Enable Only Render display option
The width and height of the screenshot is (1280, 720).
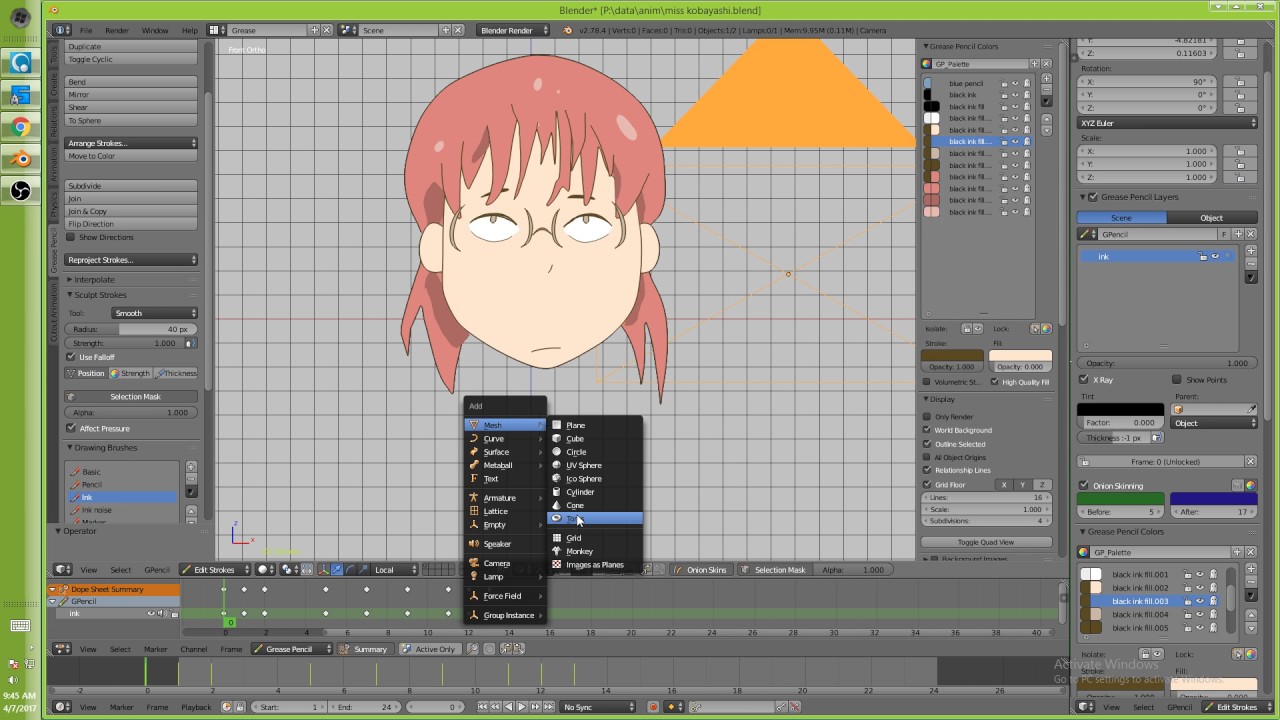click(x=927, y=417)
